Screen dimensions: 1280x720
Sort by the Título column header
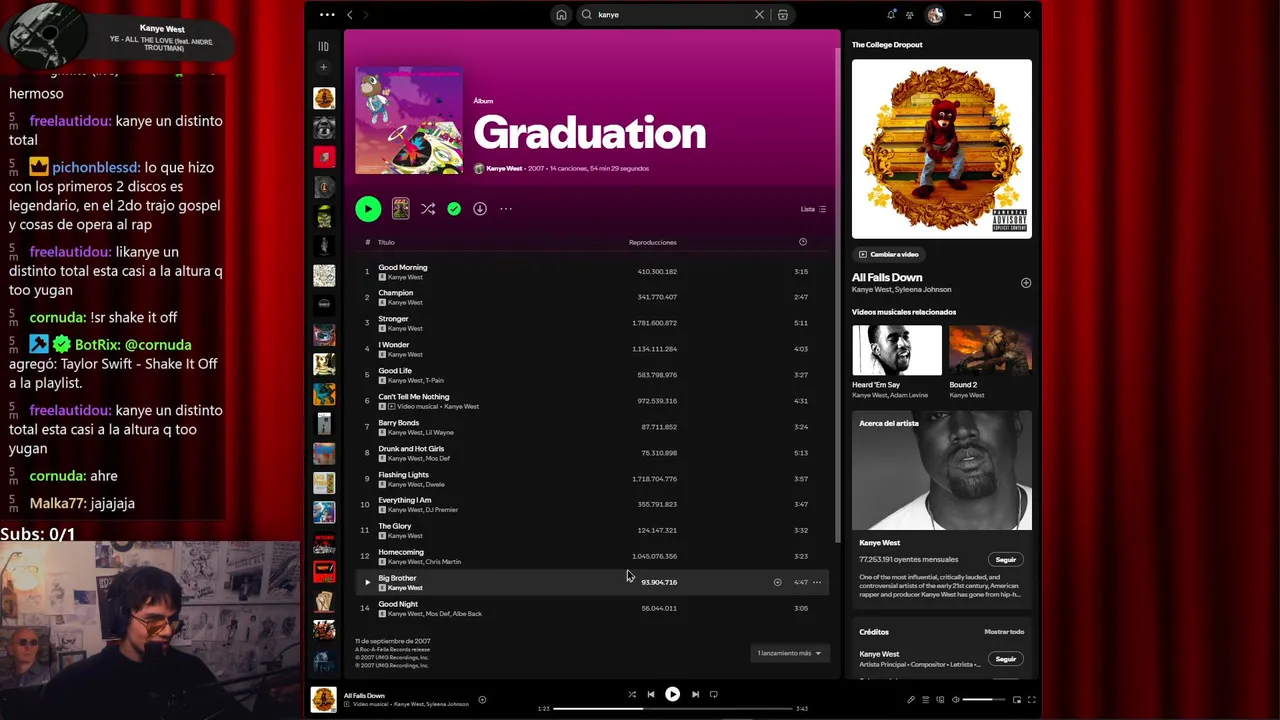coord(386,242)
